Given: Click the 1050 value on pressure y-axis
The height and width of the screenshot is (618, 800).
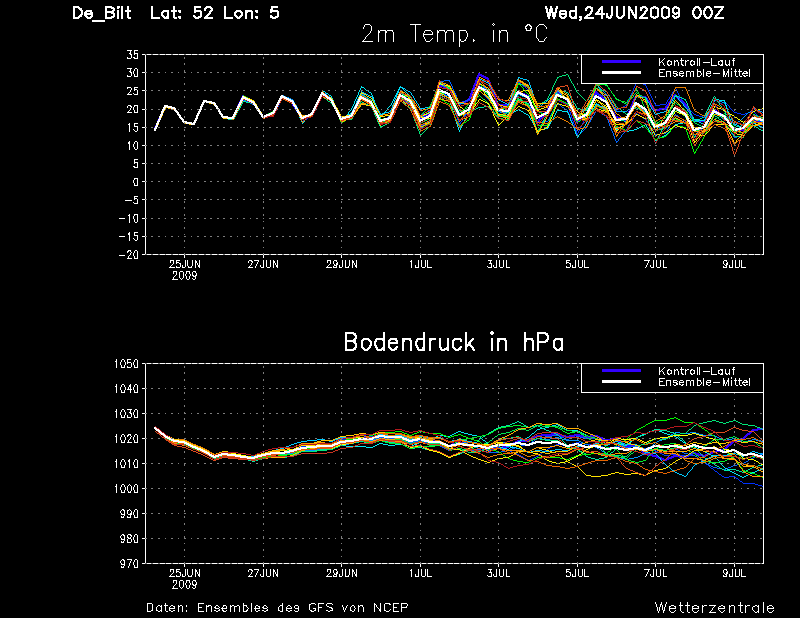Looking at the screenshot, I should tap(126, 364).
